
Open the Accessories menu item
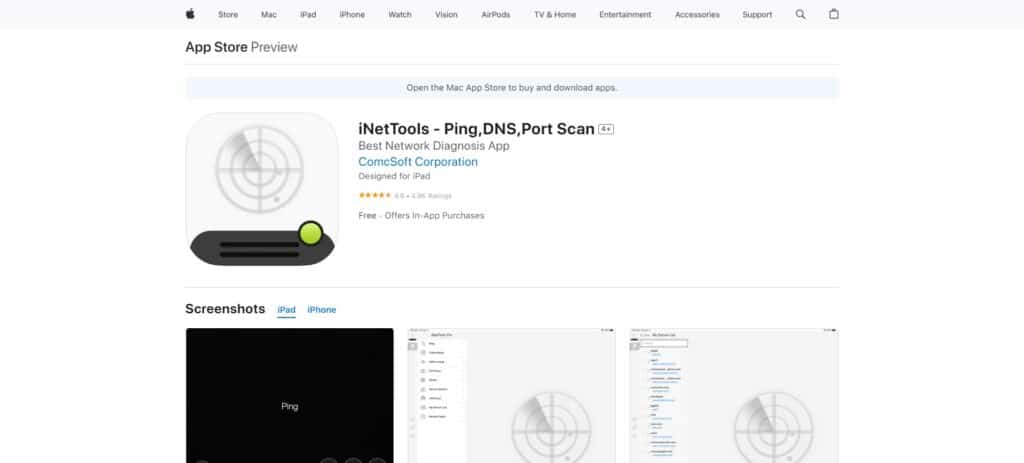click(x=697, y=14)
